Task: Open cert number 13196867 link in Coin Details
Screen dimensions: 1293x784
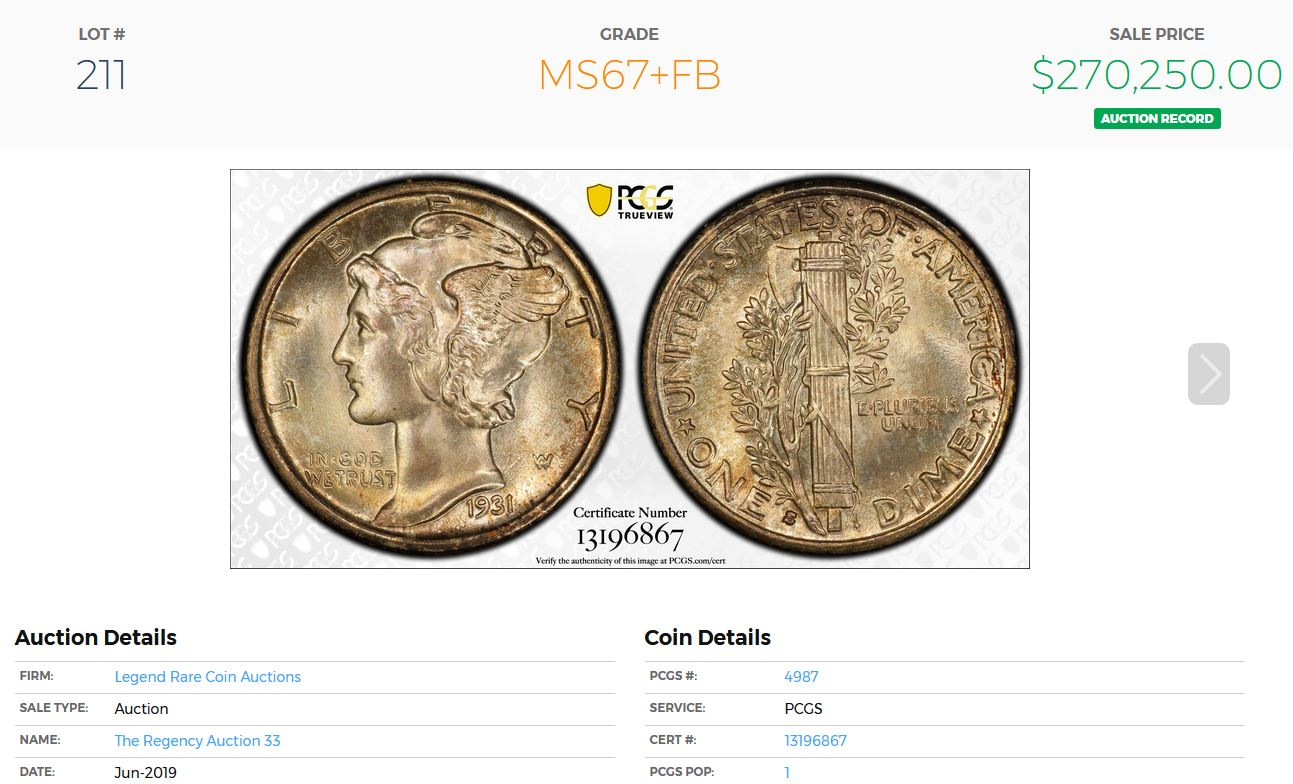Action: (815, 741)
